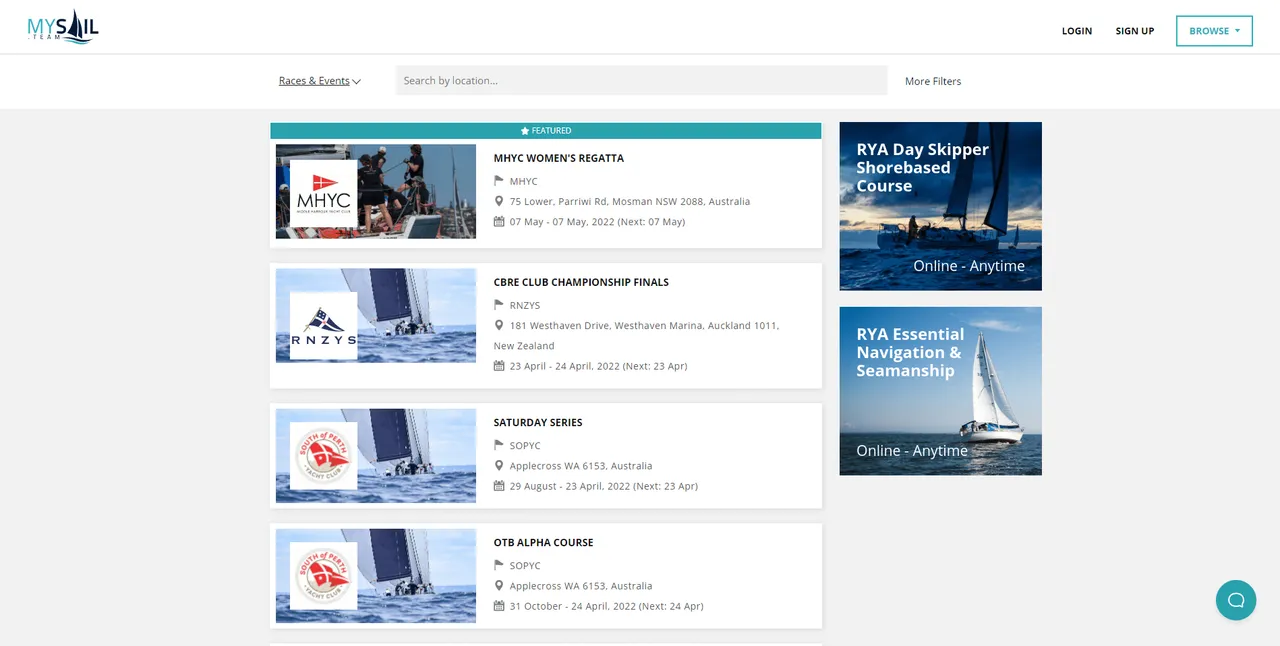Image resolution: width=1280 pixels, height=646 pixels.
Task: Click calendar icon beside 07 May dates
Action: point(499,221)
